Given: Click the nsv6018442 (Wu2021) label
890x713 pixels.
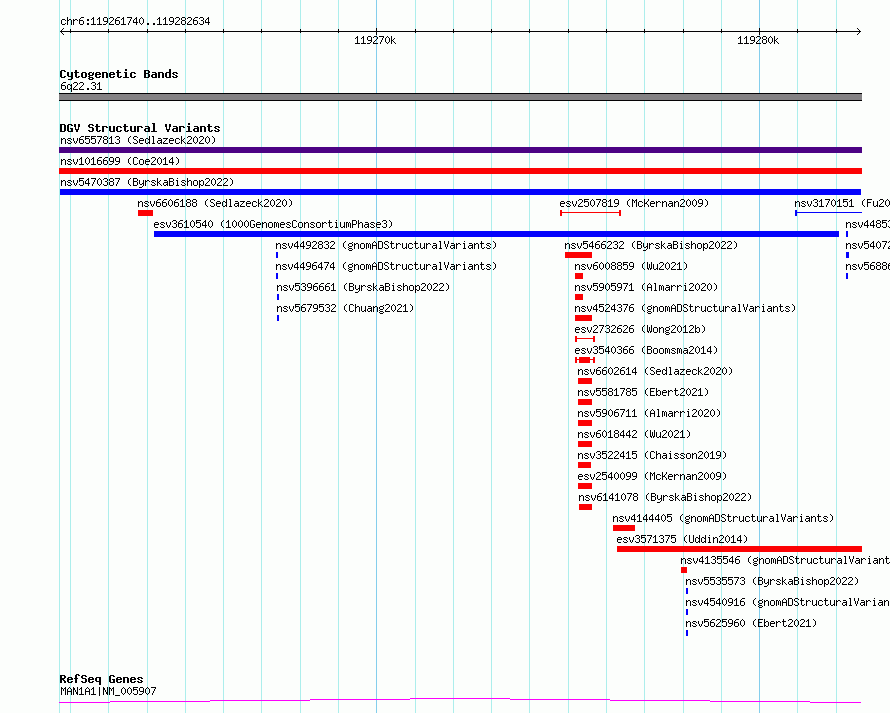Looking at the screenshot, I should pos(634,434).
